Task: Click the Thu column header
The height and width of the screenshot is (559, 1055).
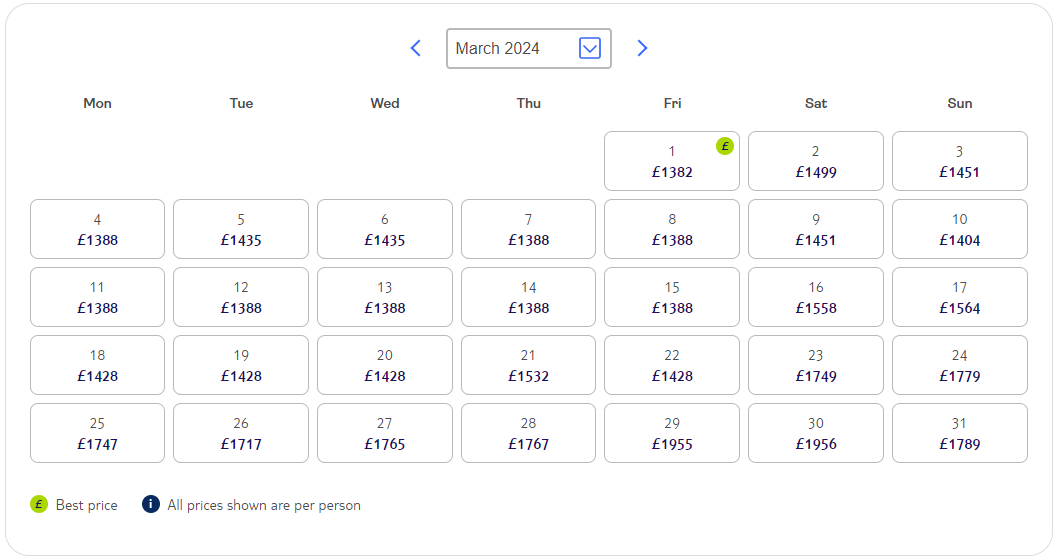Action: click(x=528, y=103)
